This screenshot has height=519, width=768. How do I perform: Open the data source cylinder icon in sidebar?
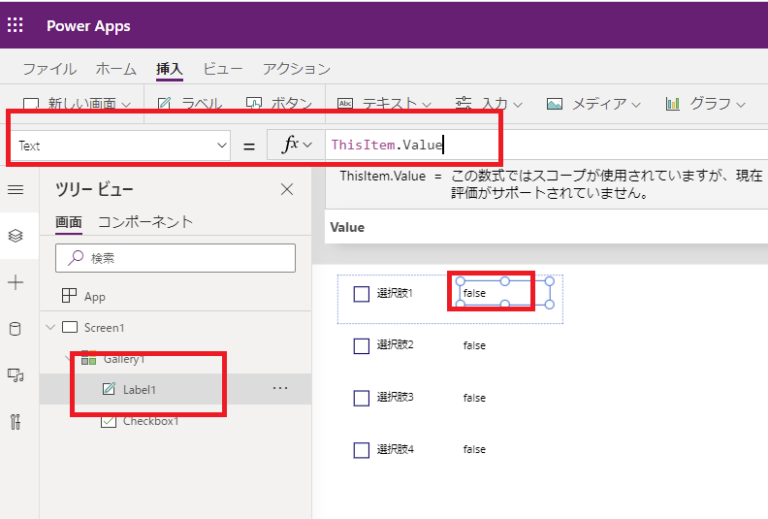tap(16, 329)
